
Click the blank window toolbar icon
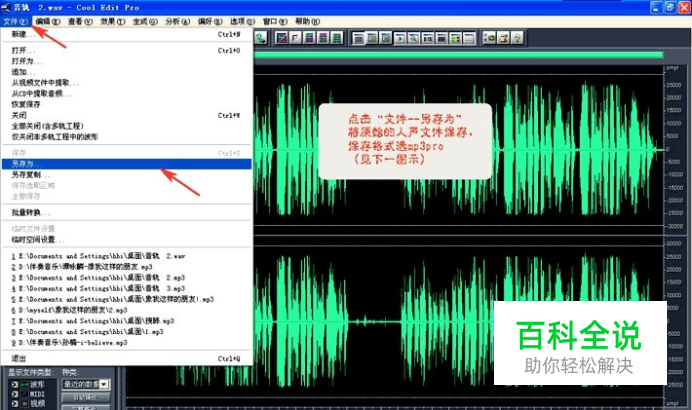pyautogui.click(x=469, y=38)
